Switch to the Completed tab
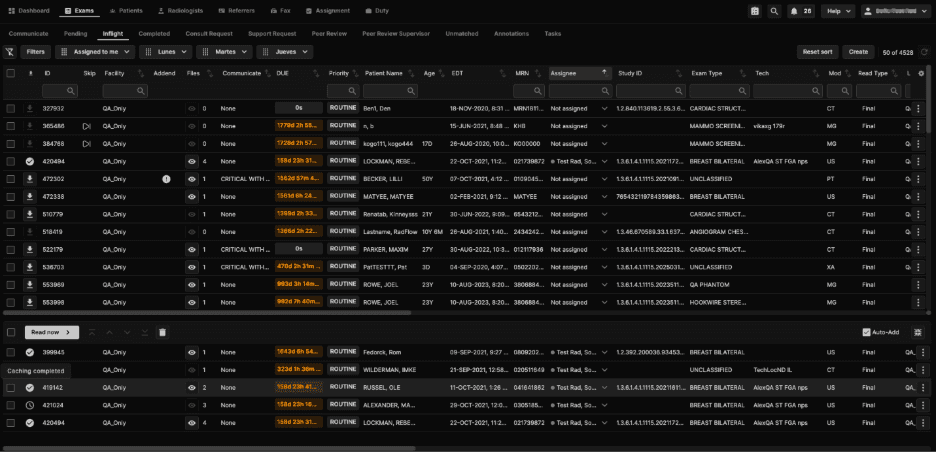Screen dimensions: 936x453 tap(154, 33)
